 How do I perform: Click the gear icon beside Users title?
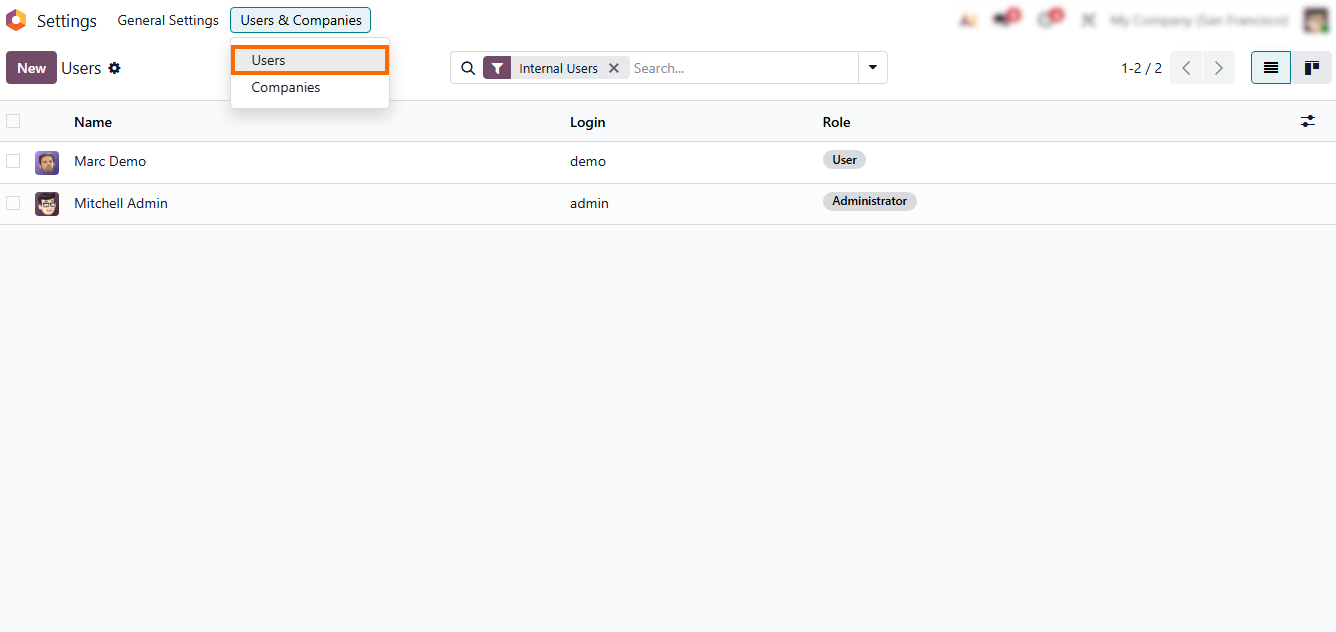tap(114, 68)
